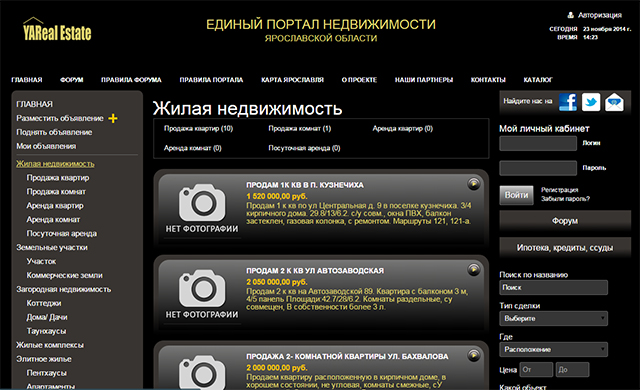Select Дома/ Дачи in sidebar
Viewport: 640px width, 390px height.
click(x=47, y=317)
